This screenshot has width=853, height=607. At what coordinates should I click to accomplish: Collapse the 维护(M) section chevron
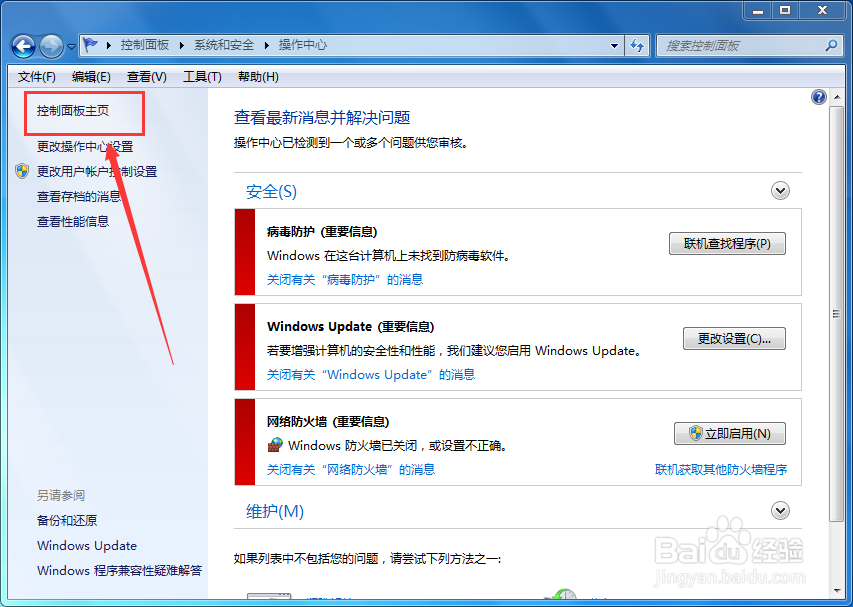(x=780, y=511)
